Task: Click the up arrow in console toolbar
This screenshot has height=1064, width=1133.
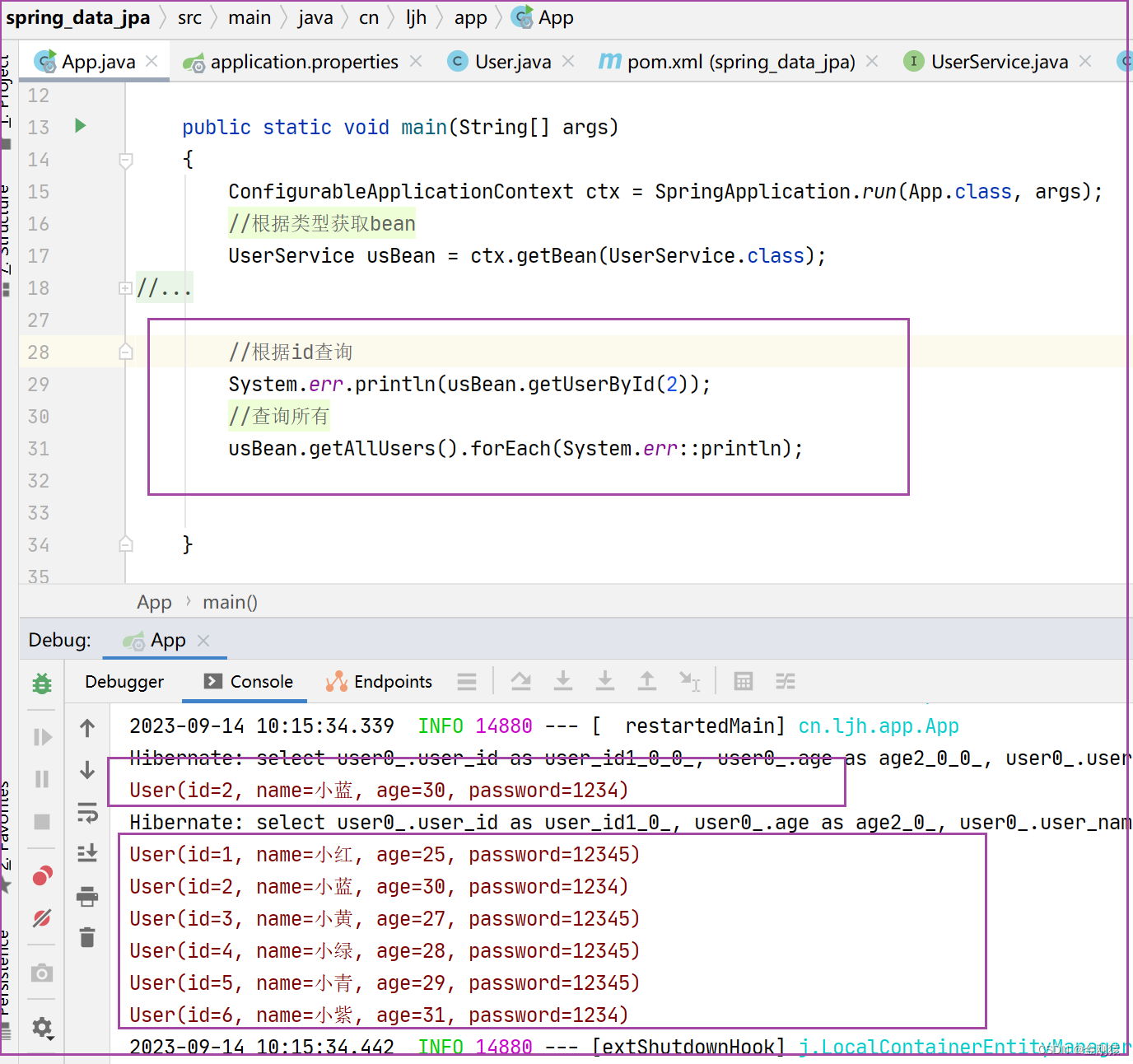Action: click(87, 728)
